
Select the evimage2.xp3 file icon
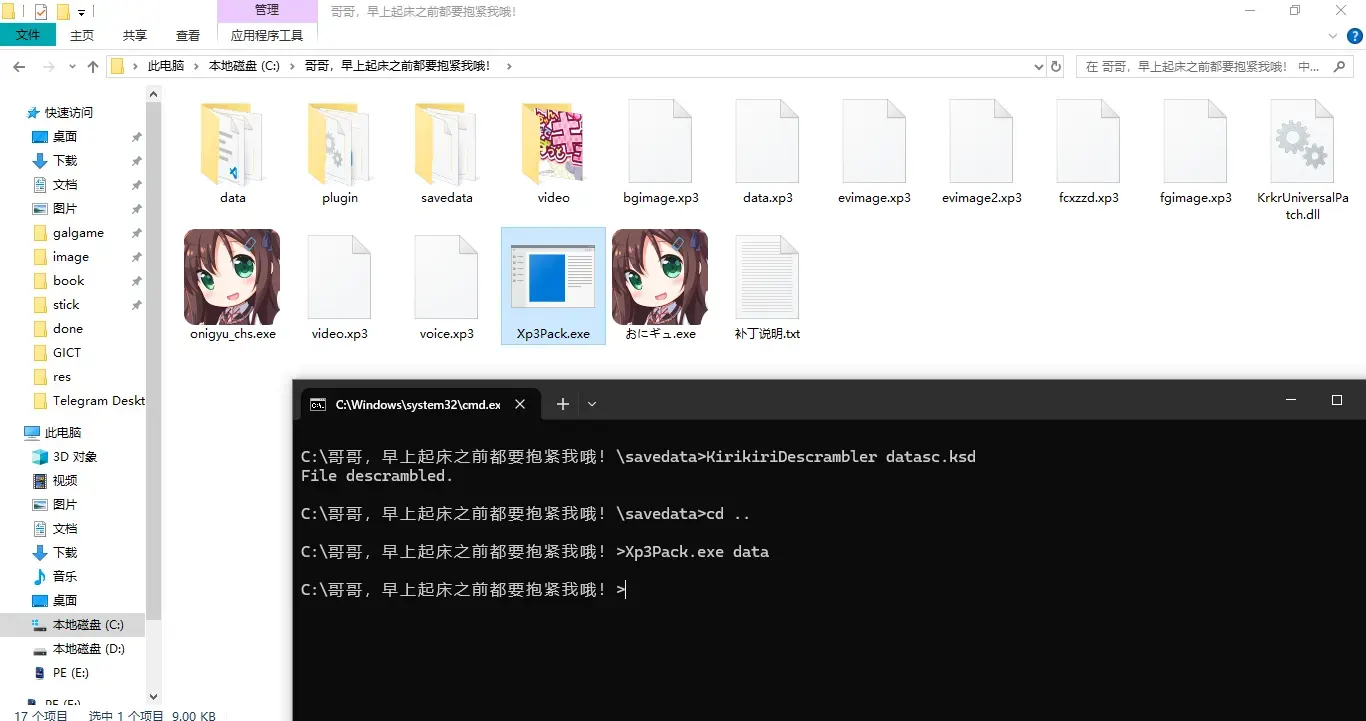(981, 141)
